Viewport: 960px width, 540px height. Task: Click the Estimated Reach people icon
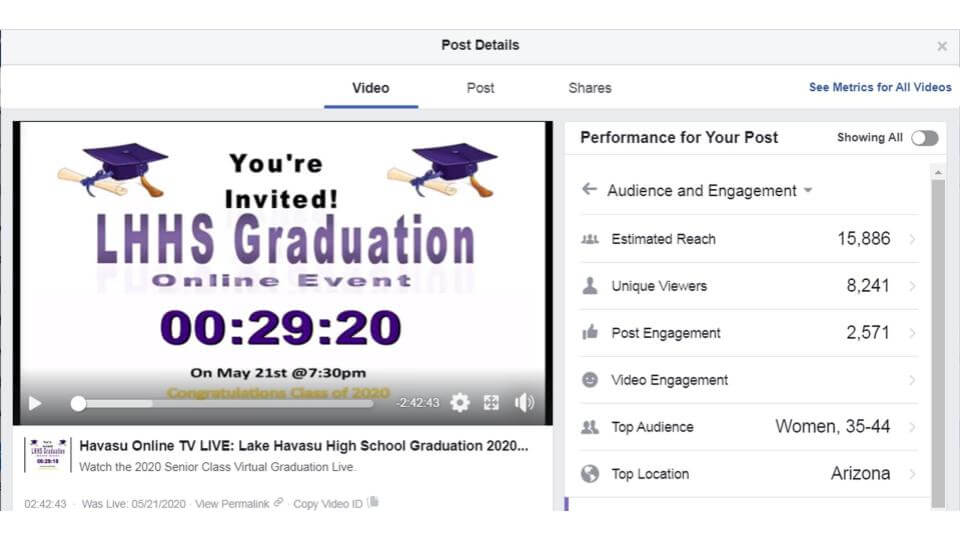590,239
